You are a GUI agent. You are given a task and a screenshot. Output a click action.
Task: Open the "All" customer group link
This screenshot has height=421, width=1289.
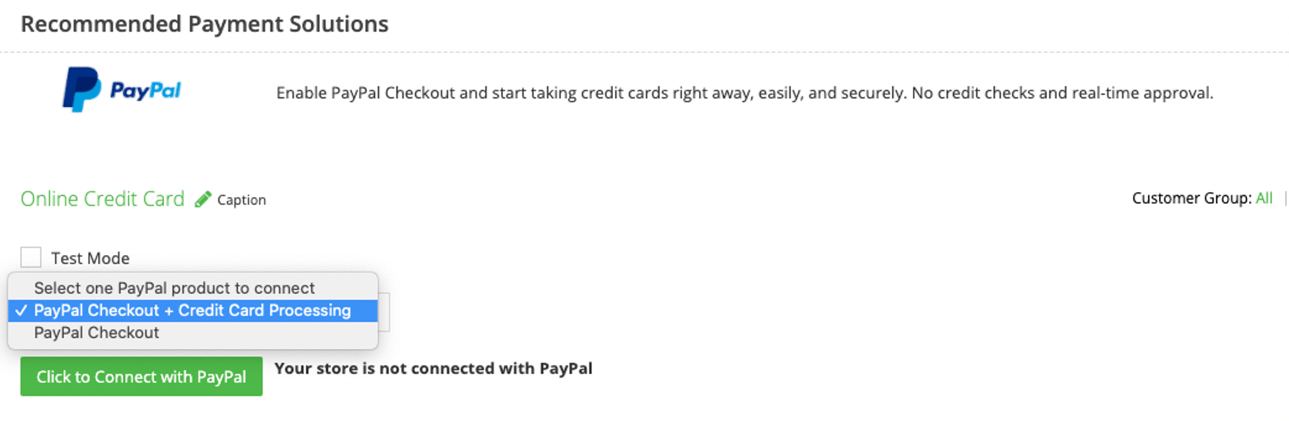click(x=1264, y=198)
